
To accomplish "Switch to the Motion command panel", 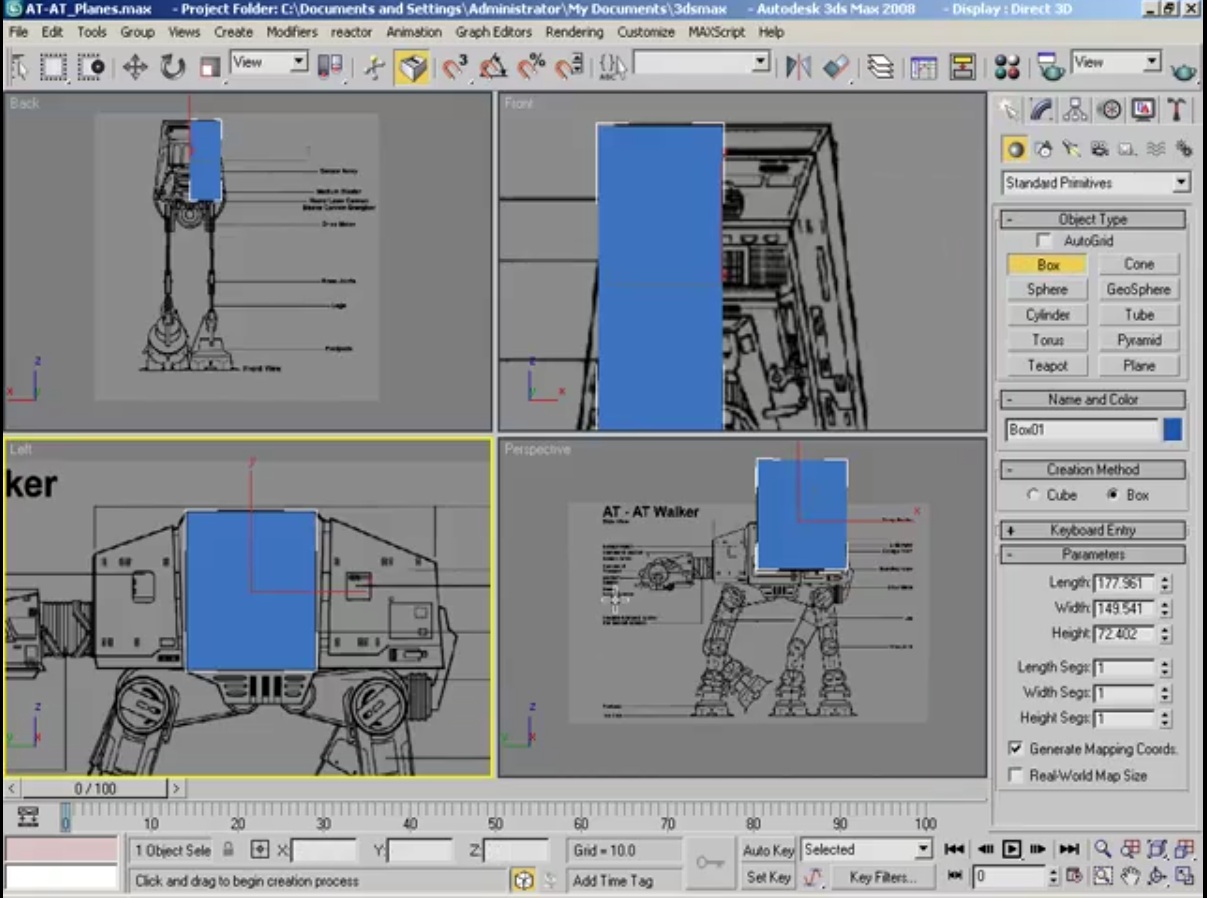I will point(1109,109).
